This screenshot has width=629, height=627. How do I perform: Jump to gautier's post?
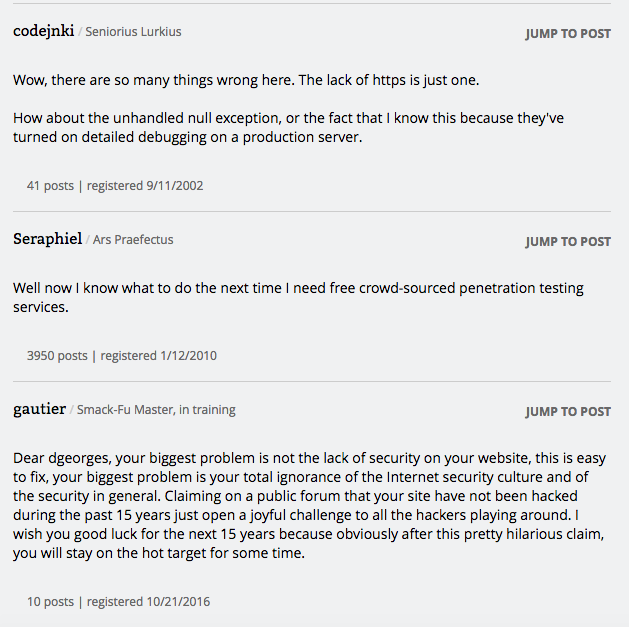coord(568,412)
